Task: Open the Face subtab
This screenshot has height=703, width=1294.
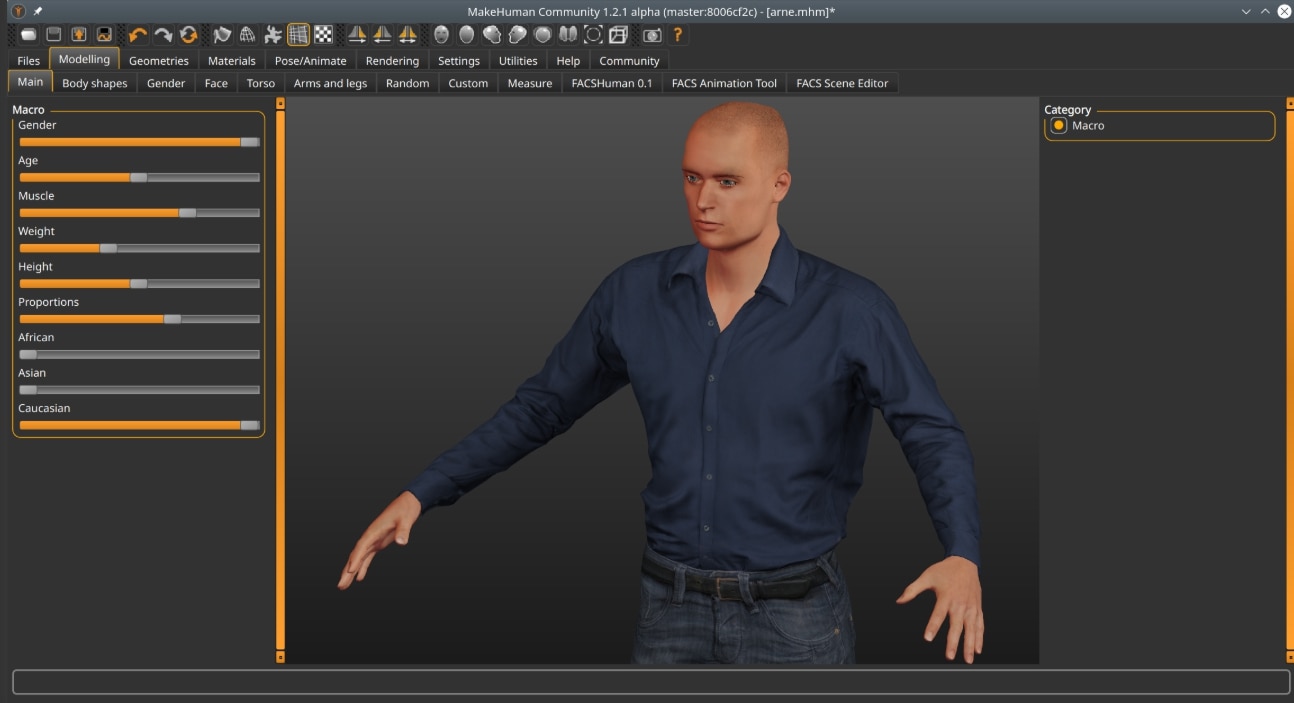Action: coord(216,84)
